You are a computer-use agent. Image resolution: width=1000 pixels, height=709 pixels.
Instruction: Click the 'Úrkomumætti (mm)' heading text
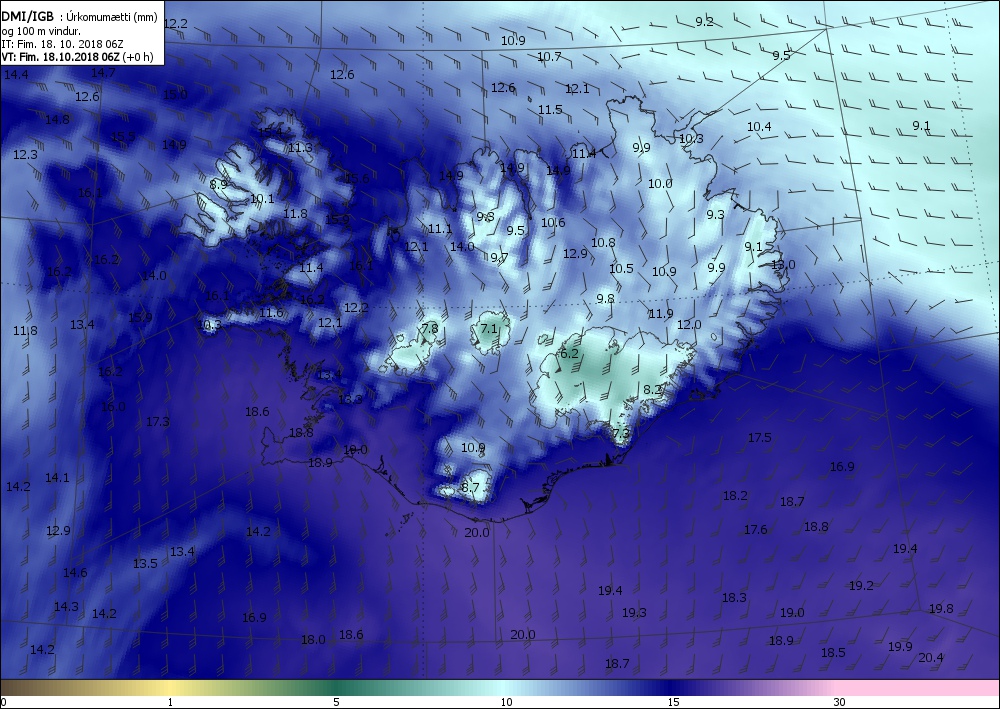click(x=112, y=17)
